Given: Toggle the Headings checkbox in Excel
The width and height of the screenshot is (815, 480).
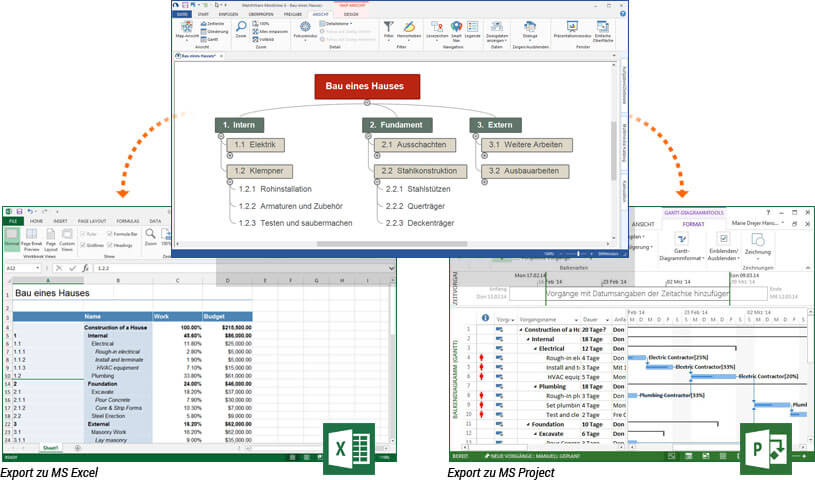Looking at the screenshot, I should tap(110, 245).
